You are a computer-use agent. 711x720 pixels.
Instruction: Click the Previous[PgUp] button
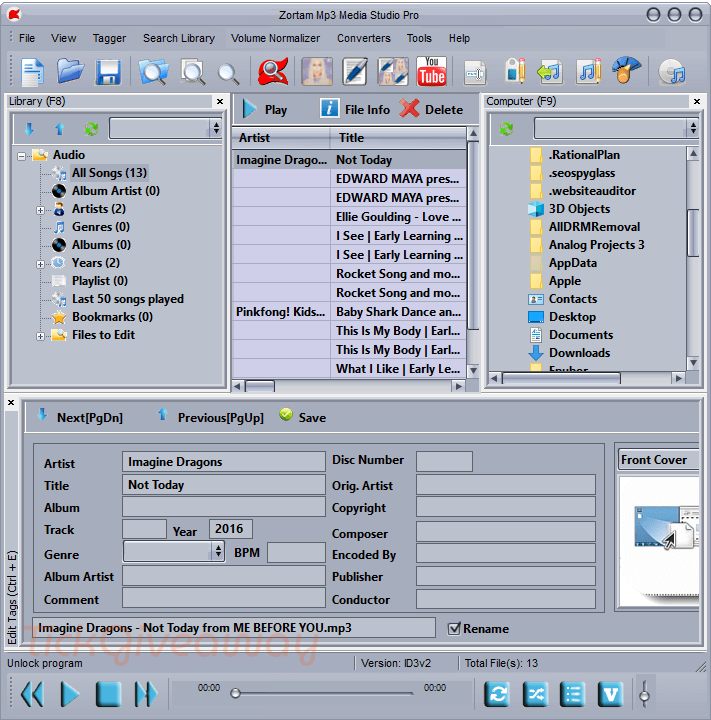(x=210, y=417)
